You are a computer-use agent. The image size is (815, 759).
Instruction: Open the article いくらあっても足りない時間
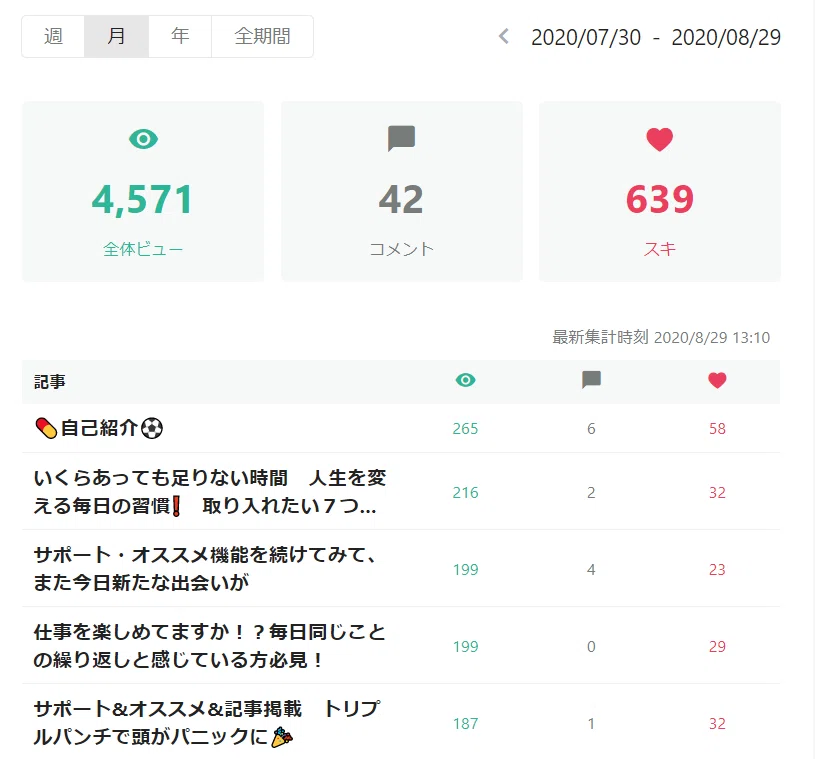(x=210, y=491)
